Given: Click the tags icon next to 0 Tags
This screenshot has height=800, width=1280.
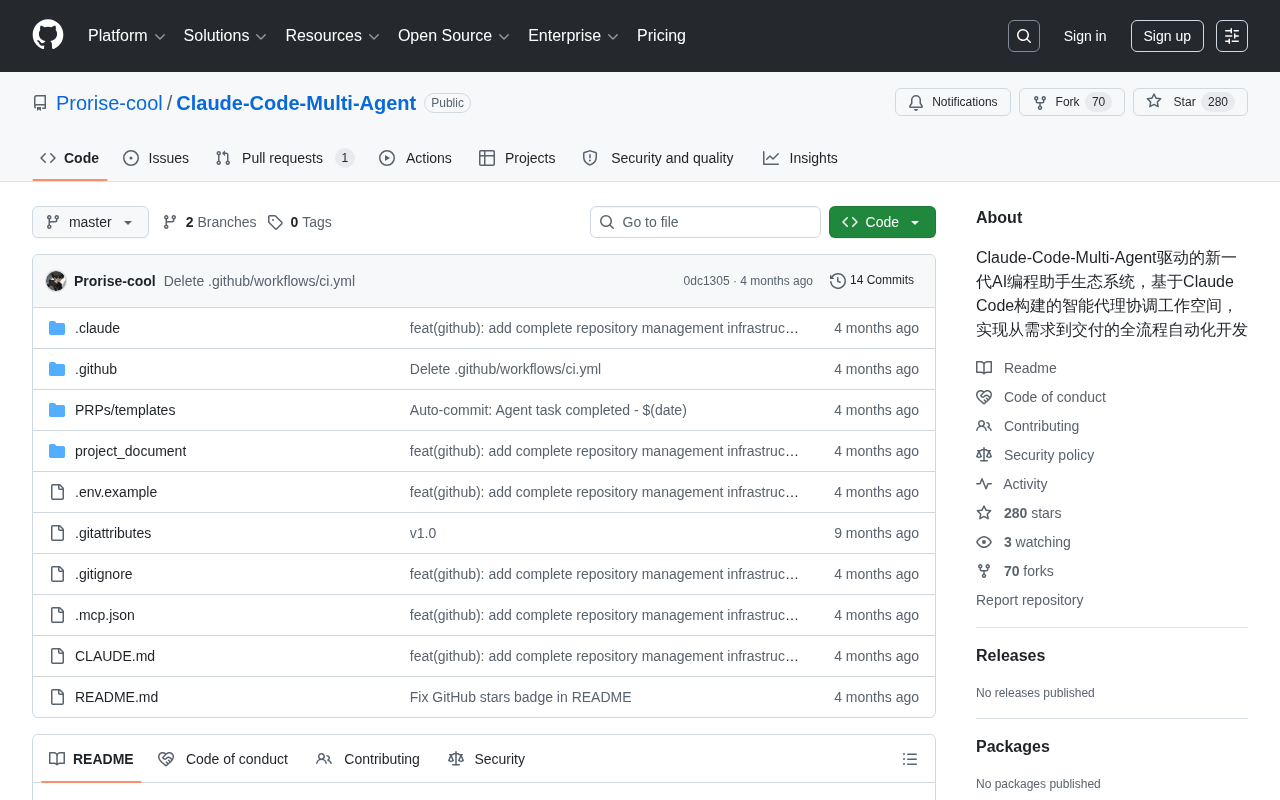Looking at the screenshot, I should [275, 222].
